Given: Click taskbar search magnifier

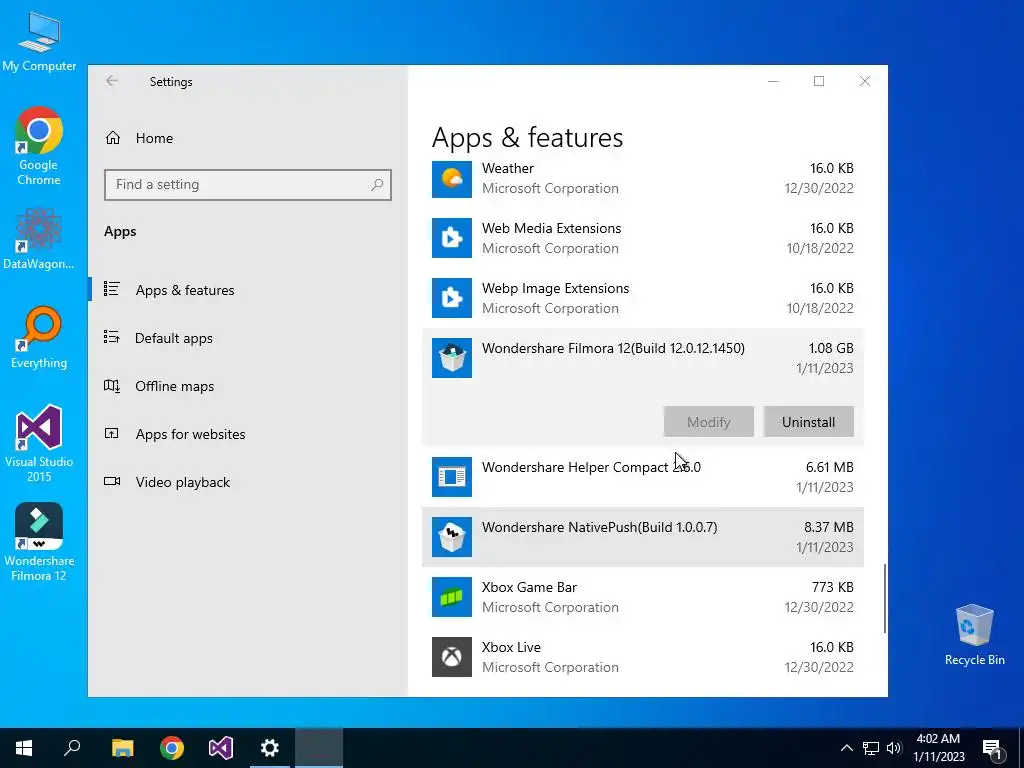Looking at the screenshot, I should tap(72, 748).
